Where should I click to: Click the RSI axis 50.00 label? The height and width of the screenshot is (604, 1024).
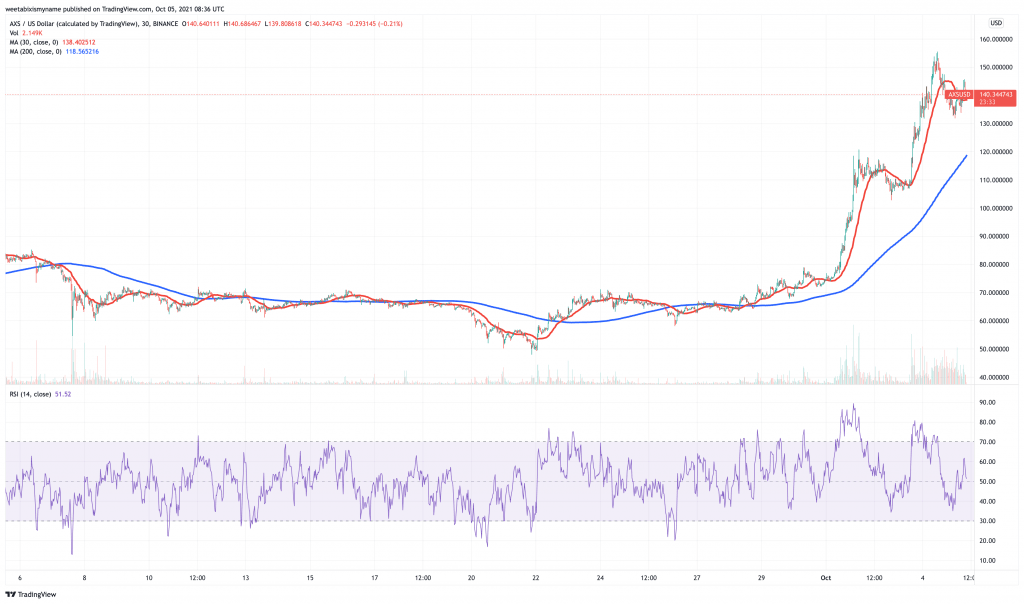(987, 482)
